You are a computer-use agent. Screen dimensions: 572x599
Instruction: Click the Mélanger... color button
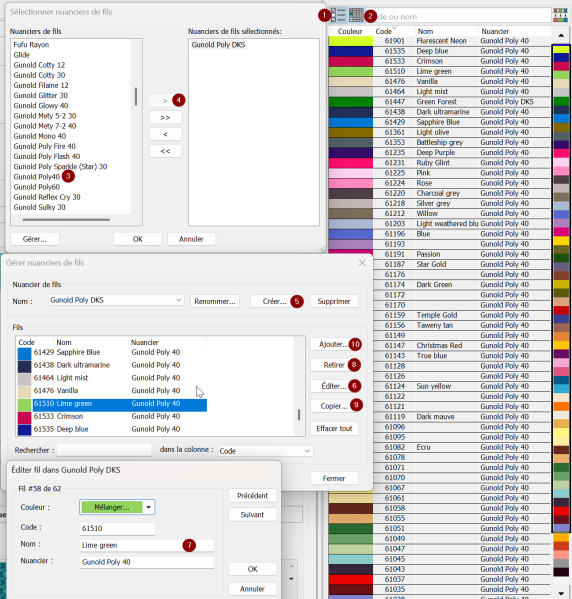tap(112, 507)
